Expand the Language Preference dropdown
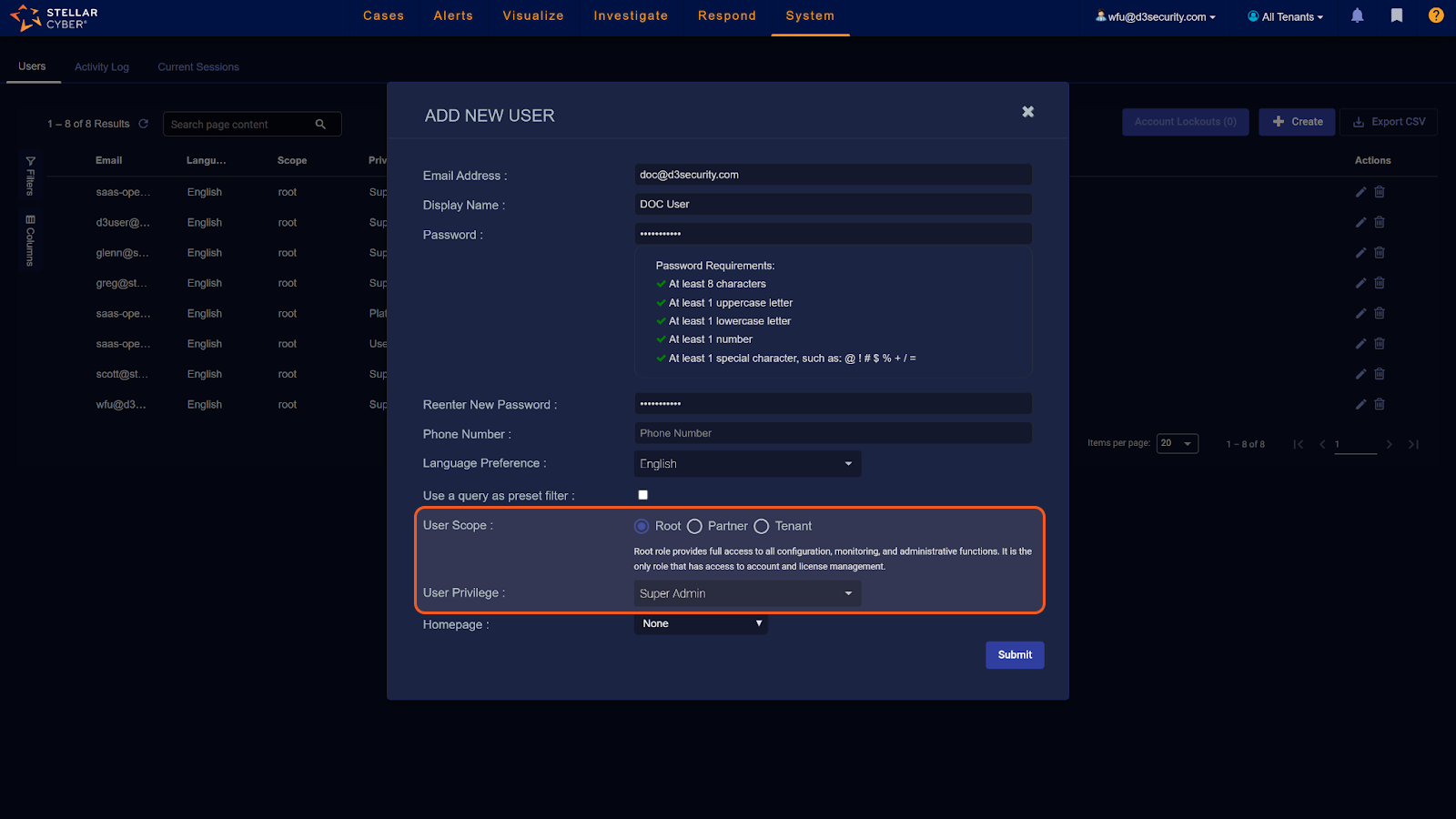Viewport: 1456px width, 819px height. point(747,464)
